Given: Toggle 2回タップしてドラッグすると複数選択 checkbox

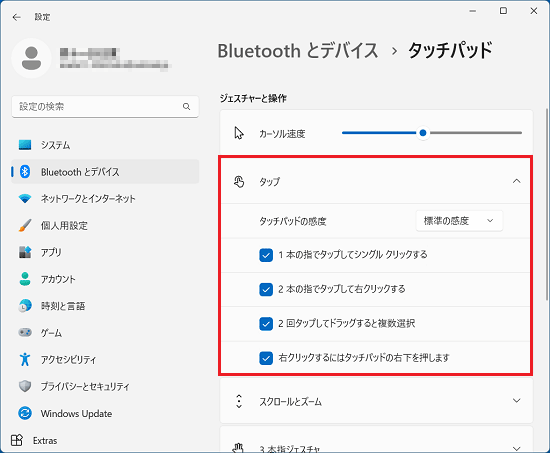Looking at the screenshot, I should 266,324.
